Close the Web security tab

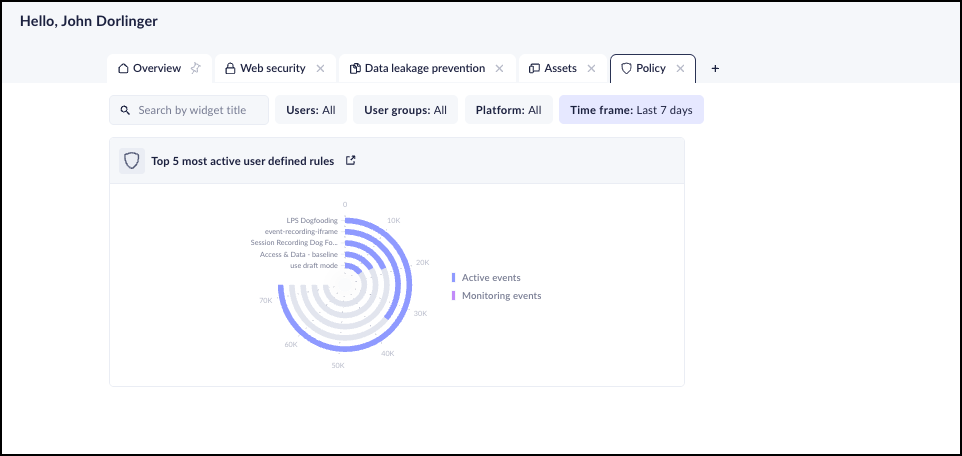[x=320, y=69]
